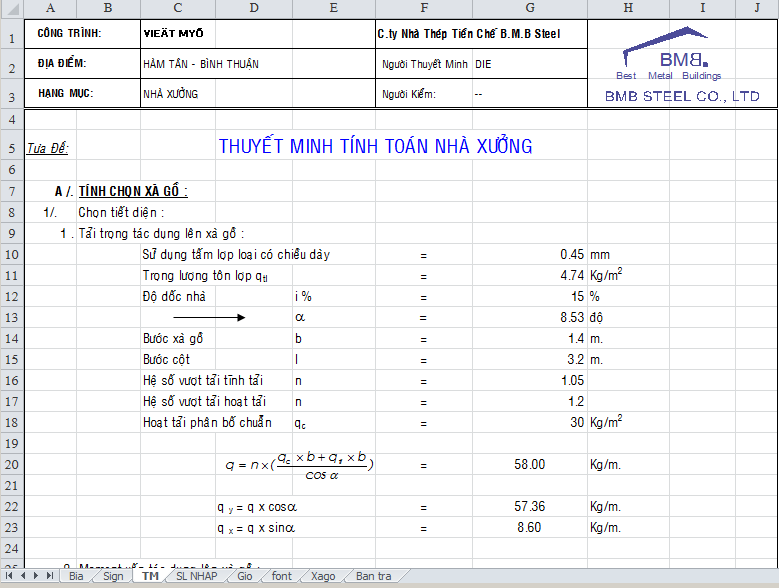The image size is (779, 588).
Task: Click the previous sheet navigation arrow
Action: [23, 576]
